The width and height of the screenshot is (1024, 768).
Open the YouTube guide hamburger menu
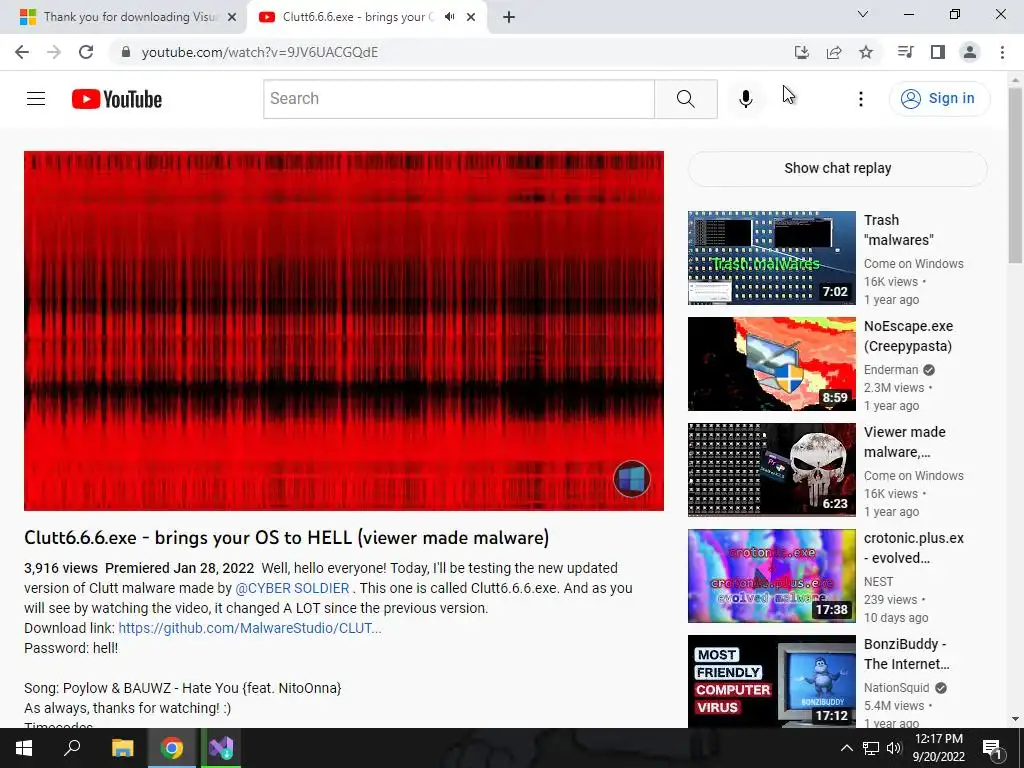[36, 99]
